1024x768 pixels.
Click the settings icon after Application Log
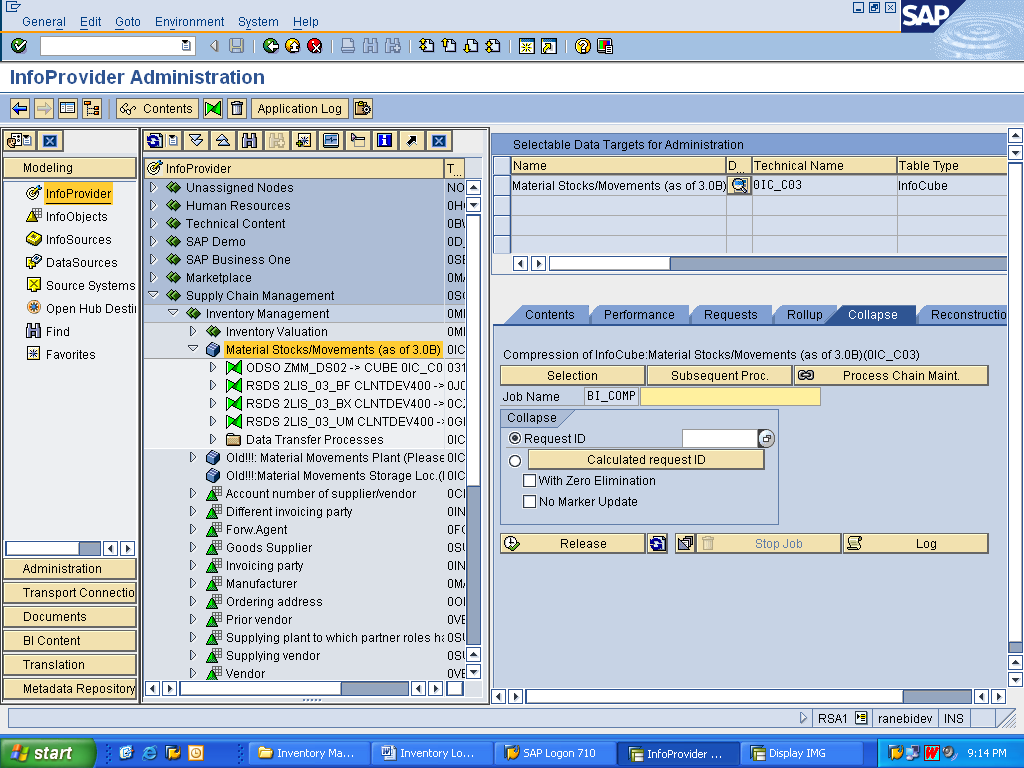coord(362,108)
